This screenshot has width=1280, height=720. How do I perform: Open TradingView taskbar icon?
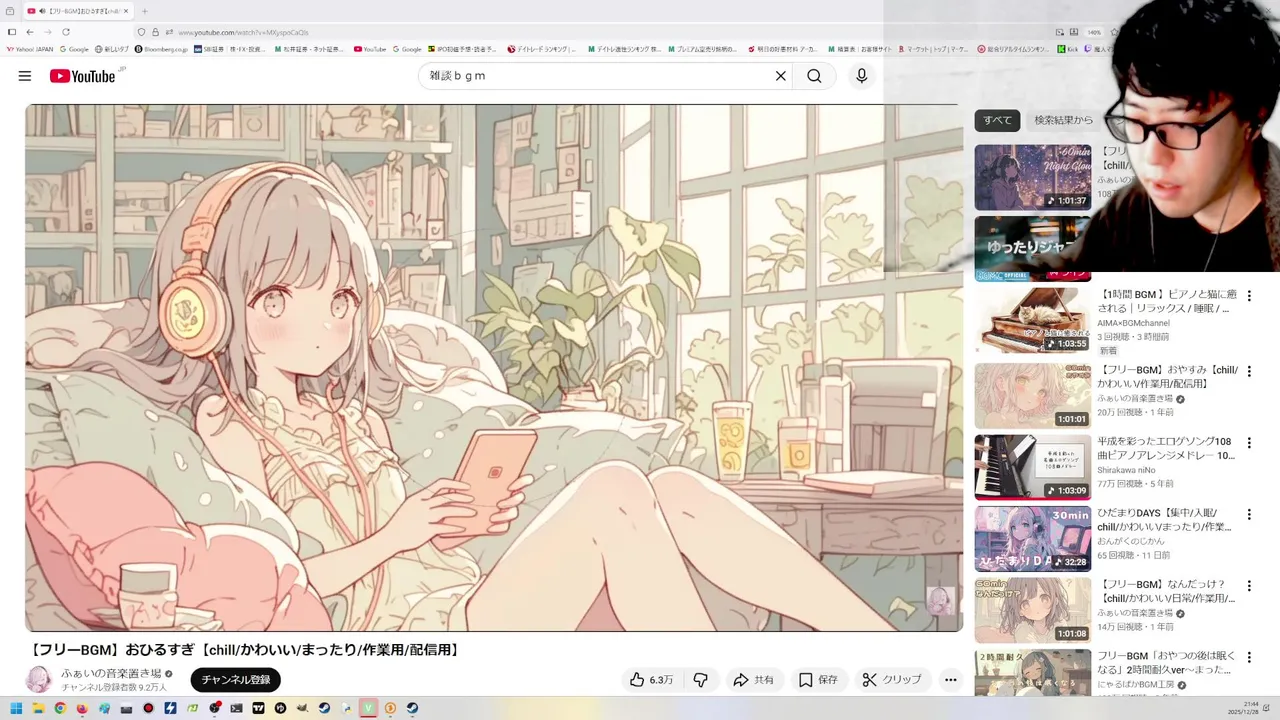click(x=258, y=708)
